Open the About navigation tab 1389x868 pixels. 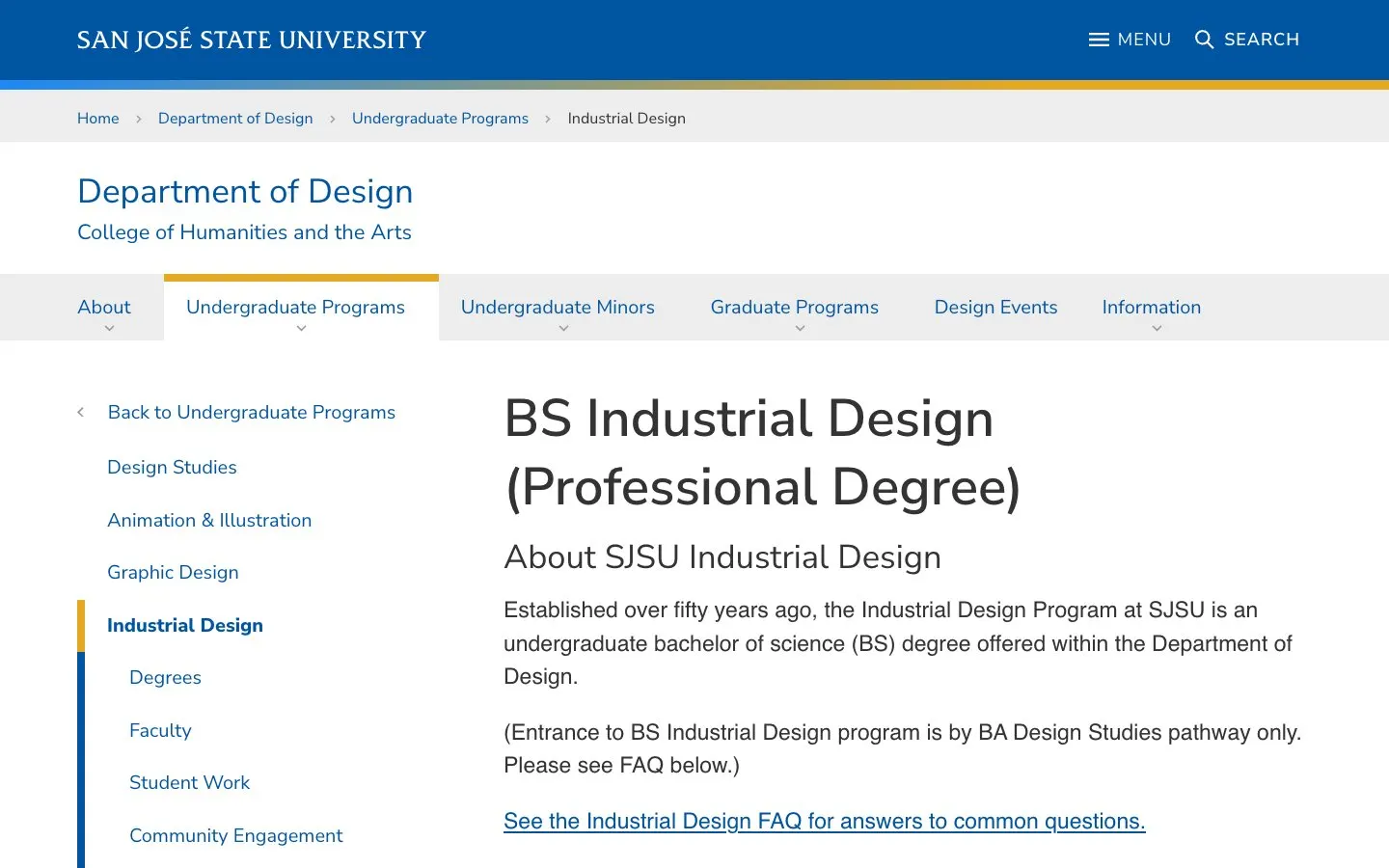104,307
